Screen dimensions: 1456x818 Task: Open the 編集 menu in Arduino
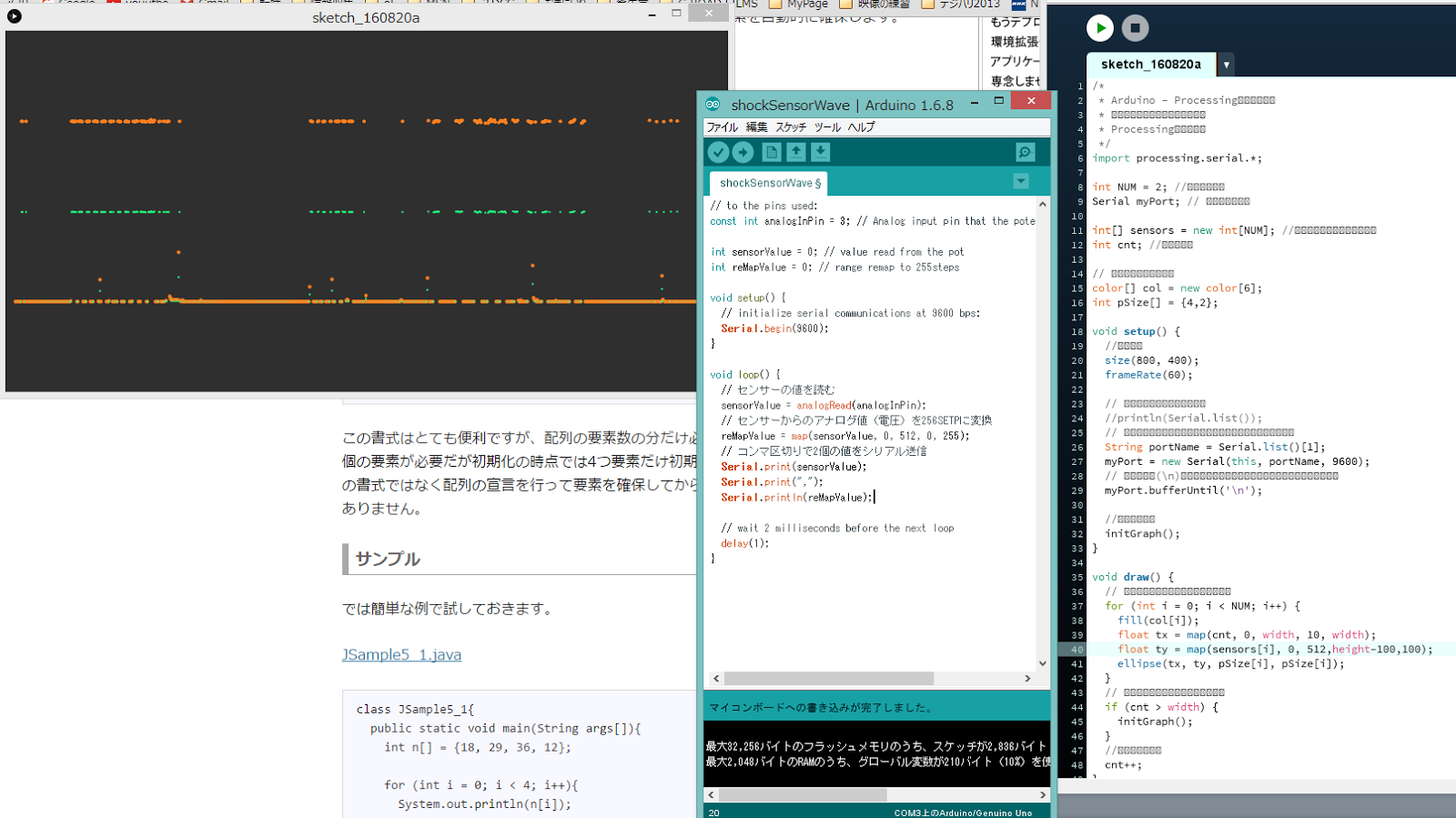(756, 127)
